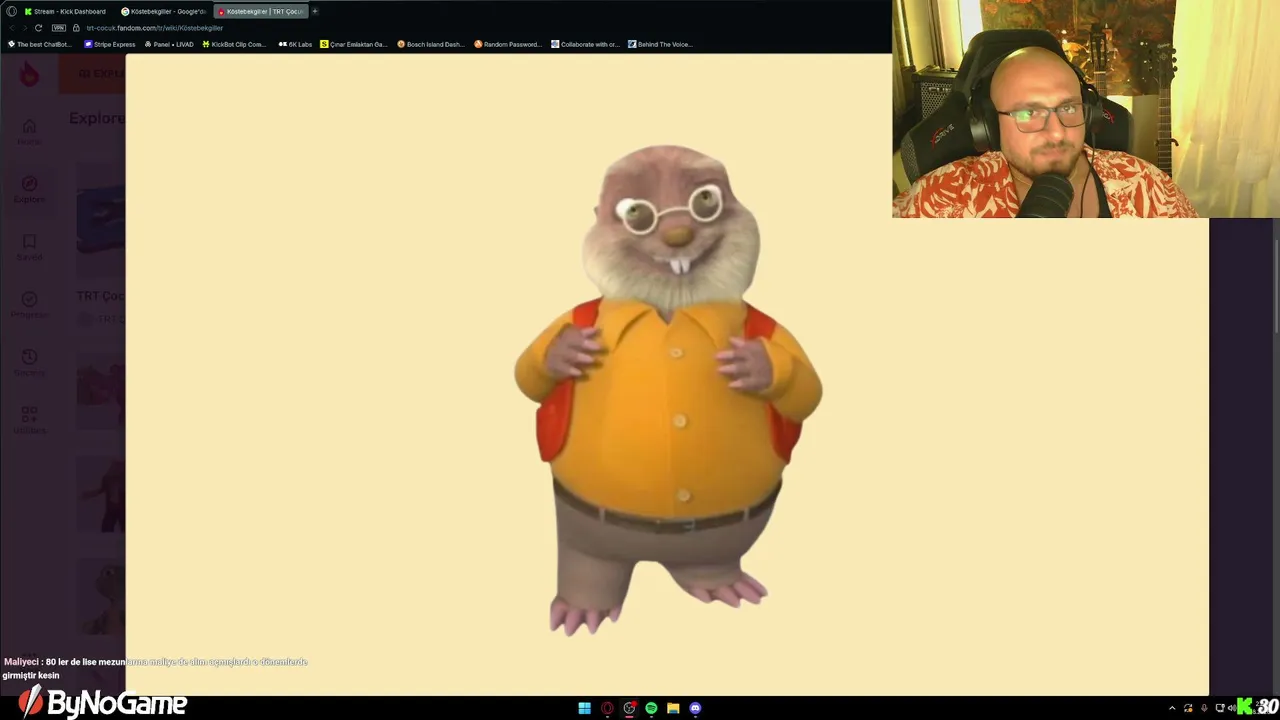
Task: Open the Saved bookmark section in sidebar
Action: [29, 247]
